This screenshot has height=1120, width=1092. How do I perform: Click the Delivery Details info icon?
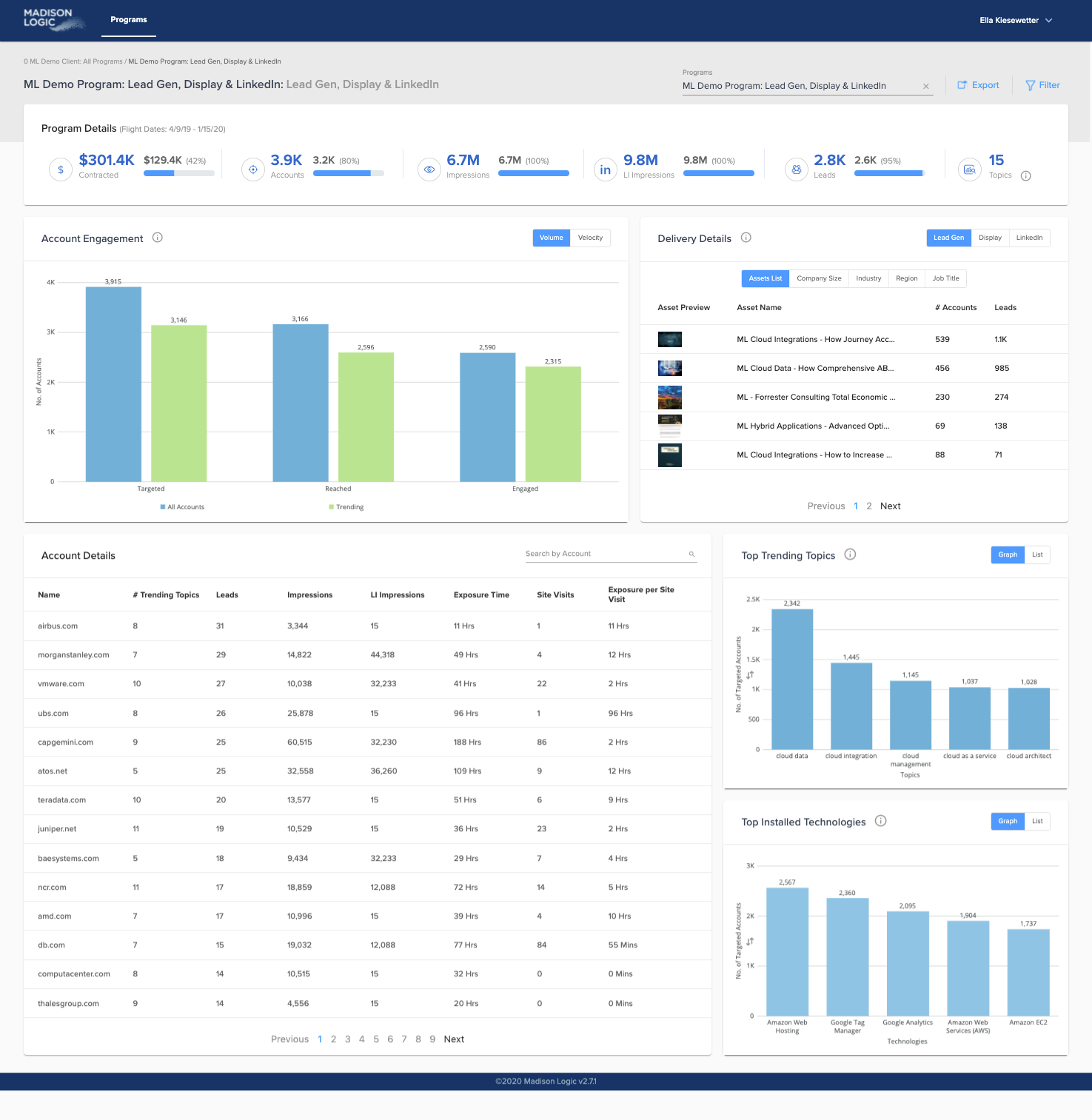coord(746,238)
